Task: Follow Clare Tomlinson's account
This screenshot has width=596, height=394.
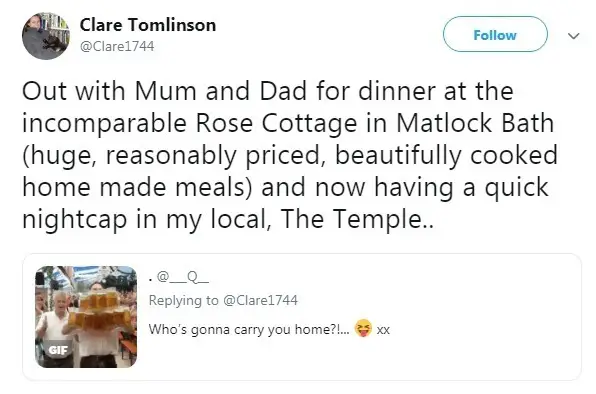Action: click(x=495, y=34)
